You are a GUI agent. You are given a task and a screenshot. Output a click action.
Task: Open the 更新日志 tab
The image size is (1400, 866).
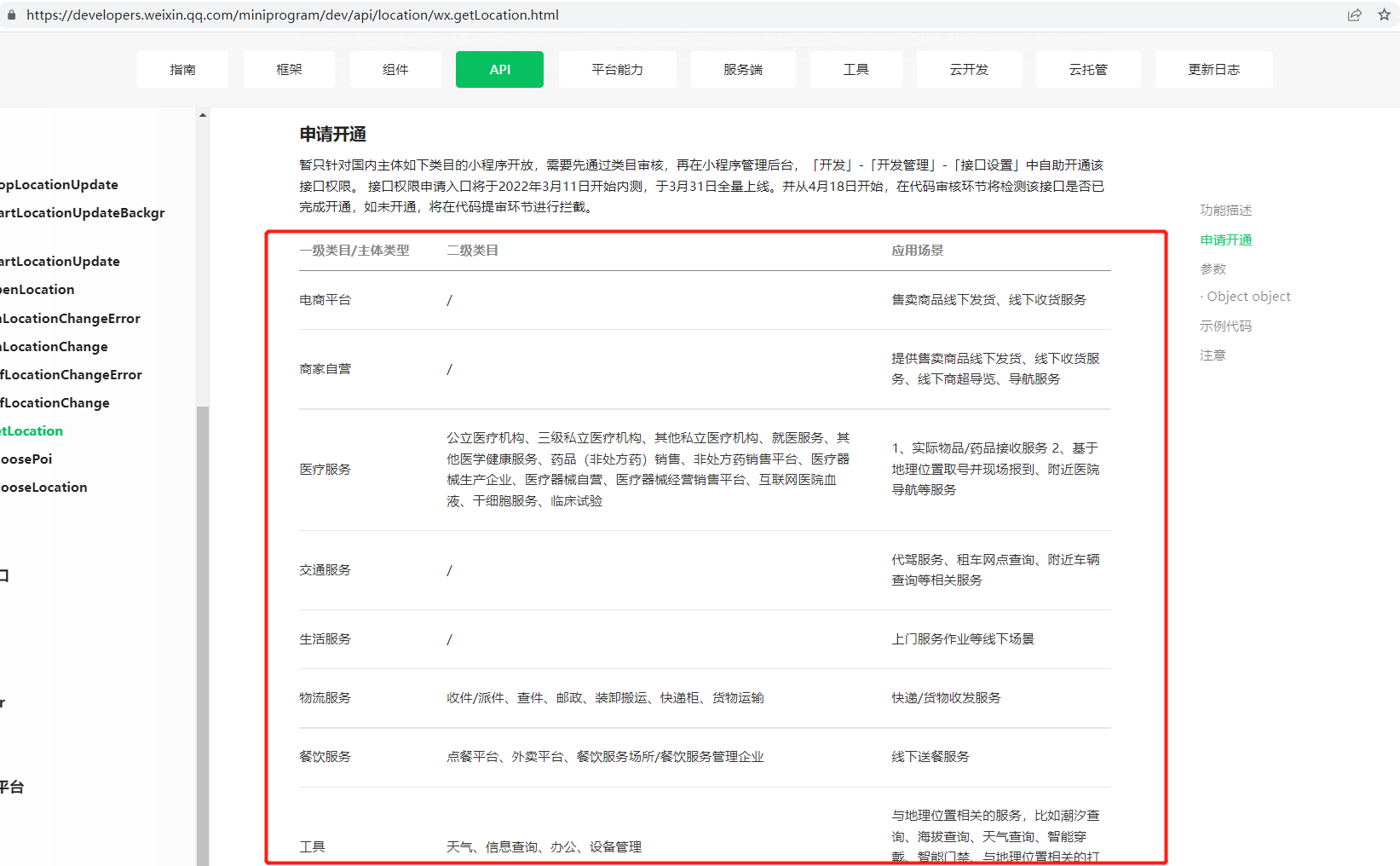coord(1213,70)
